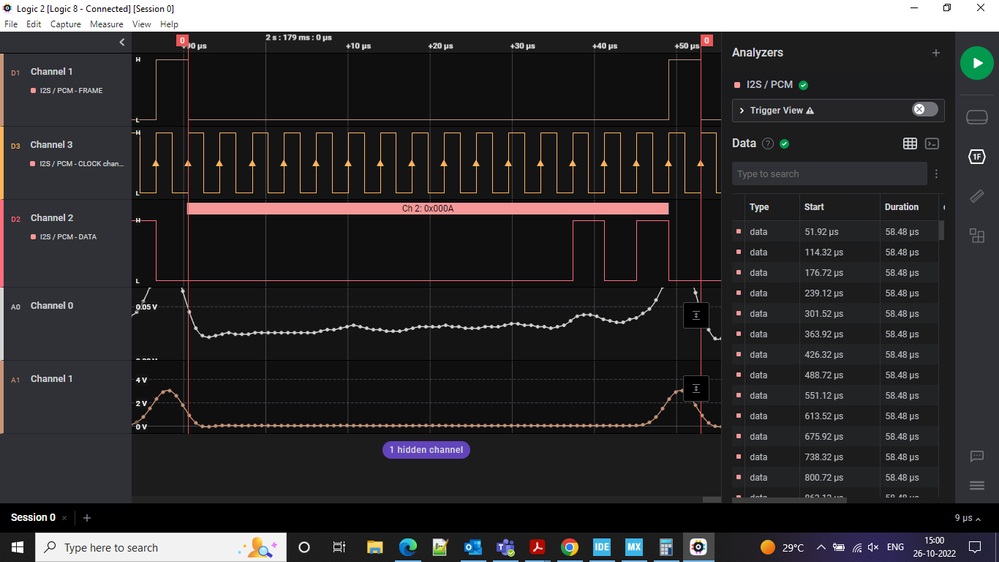Add a new session tab
Viewport: 999px width, 562px height.
tap(87, 518)
